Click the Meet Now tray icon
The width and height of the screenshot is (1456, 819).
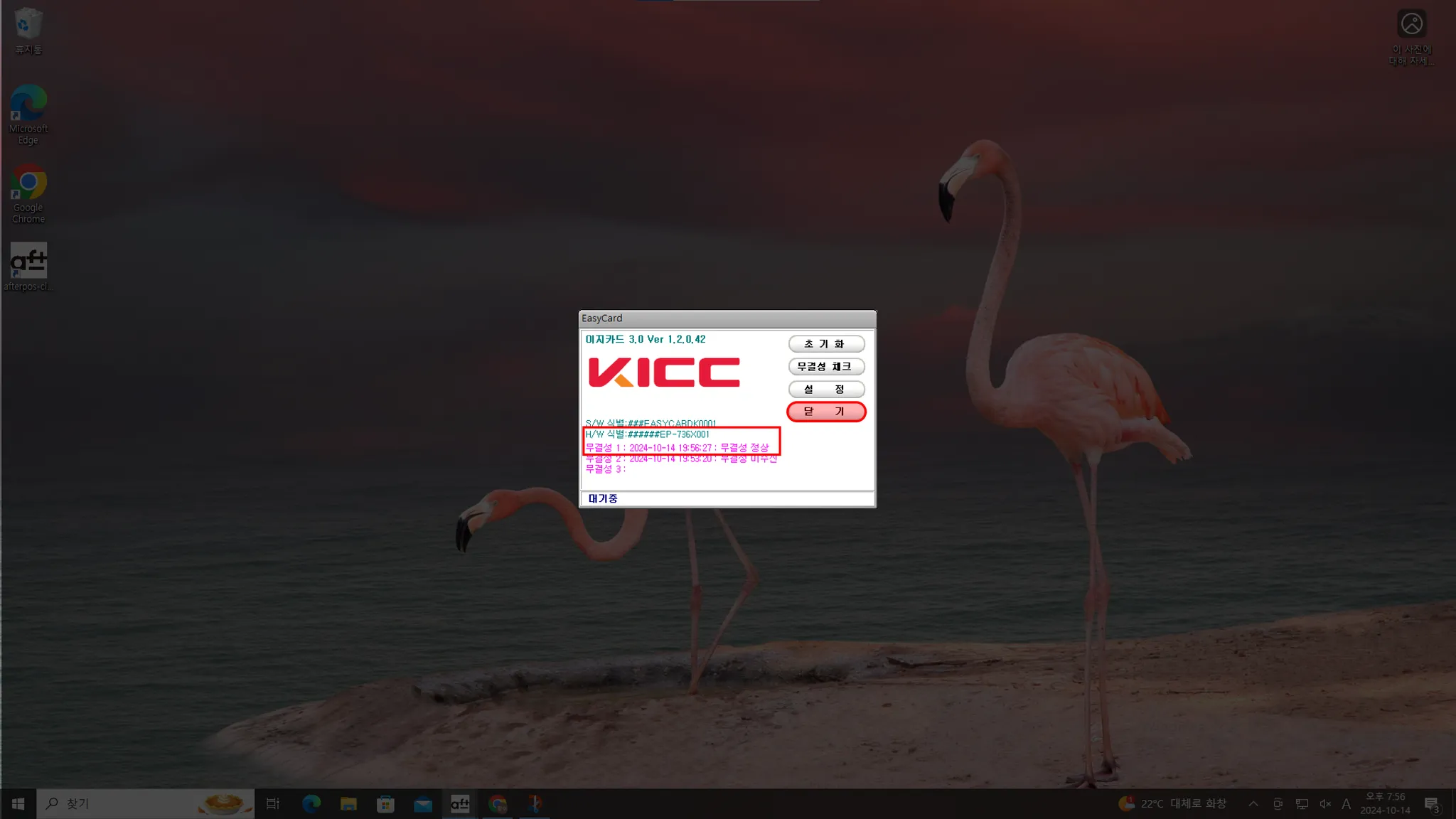(1278, 804)
